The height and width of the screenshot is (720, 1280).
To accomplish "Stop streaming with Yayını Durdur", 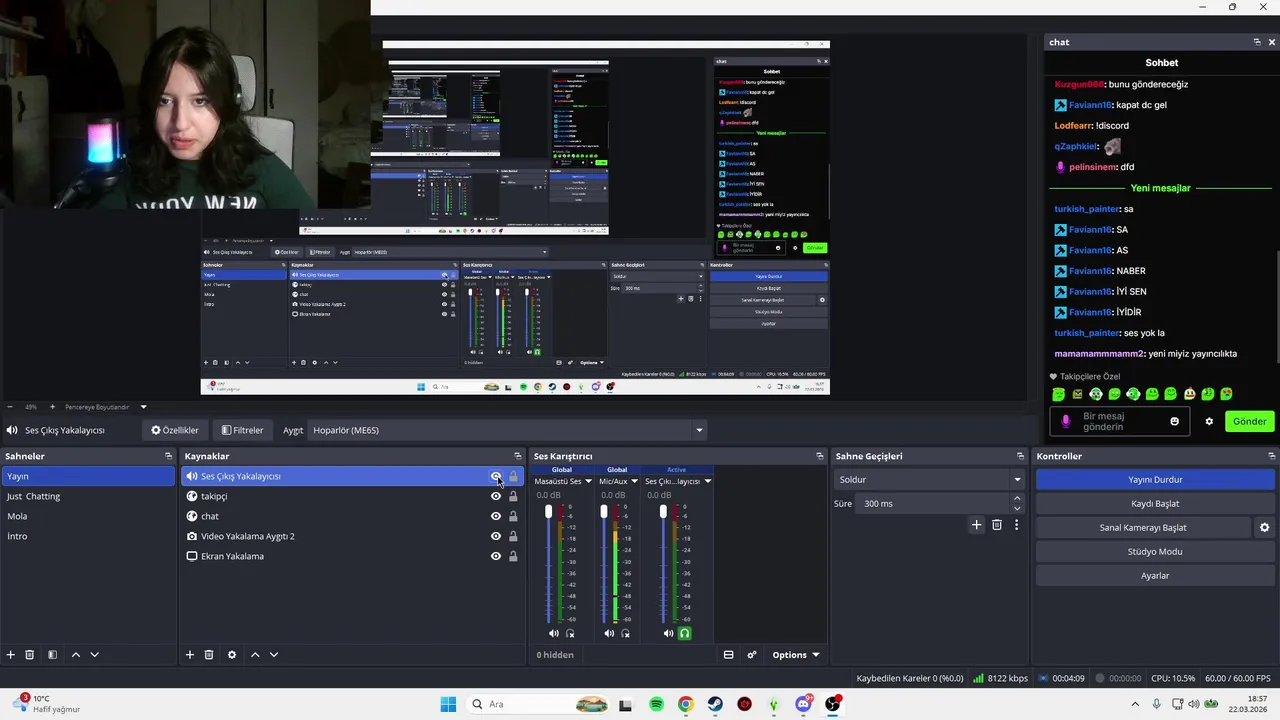I will tap(1155, 479).
